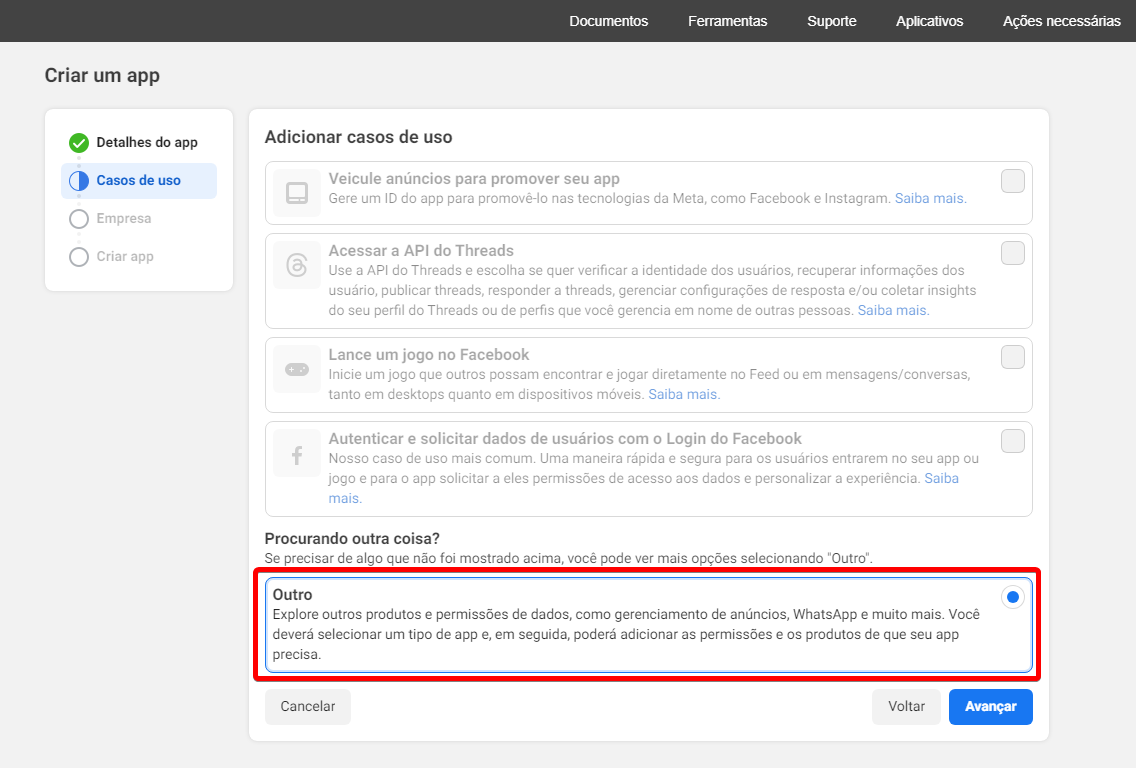Click the game controller icon
This screenshot has height=768, width=1136.
click(297, 370)
